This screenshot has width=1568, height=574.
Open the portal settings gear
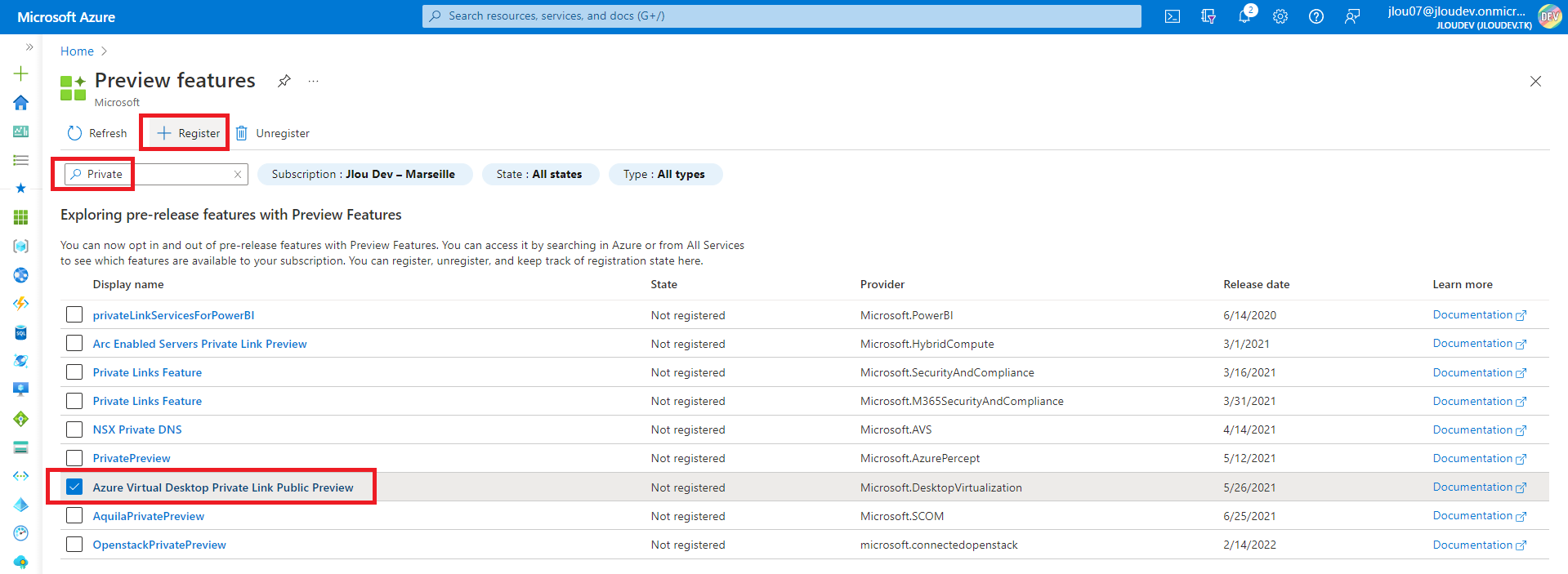1280,16
